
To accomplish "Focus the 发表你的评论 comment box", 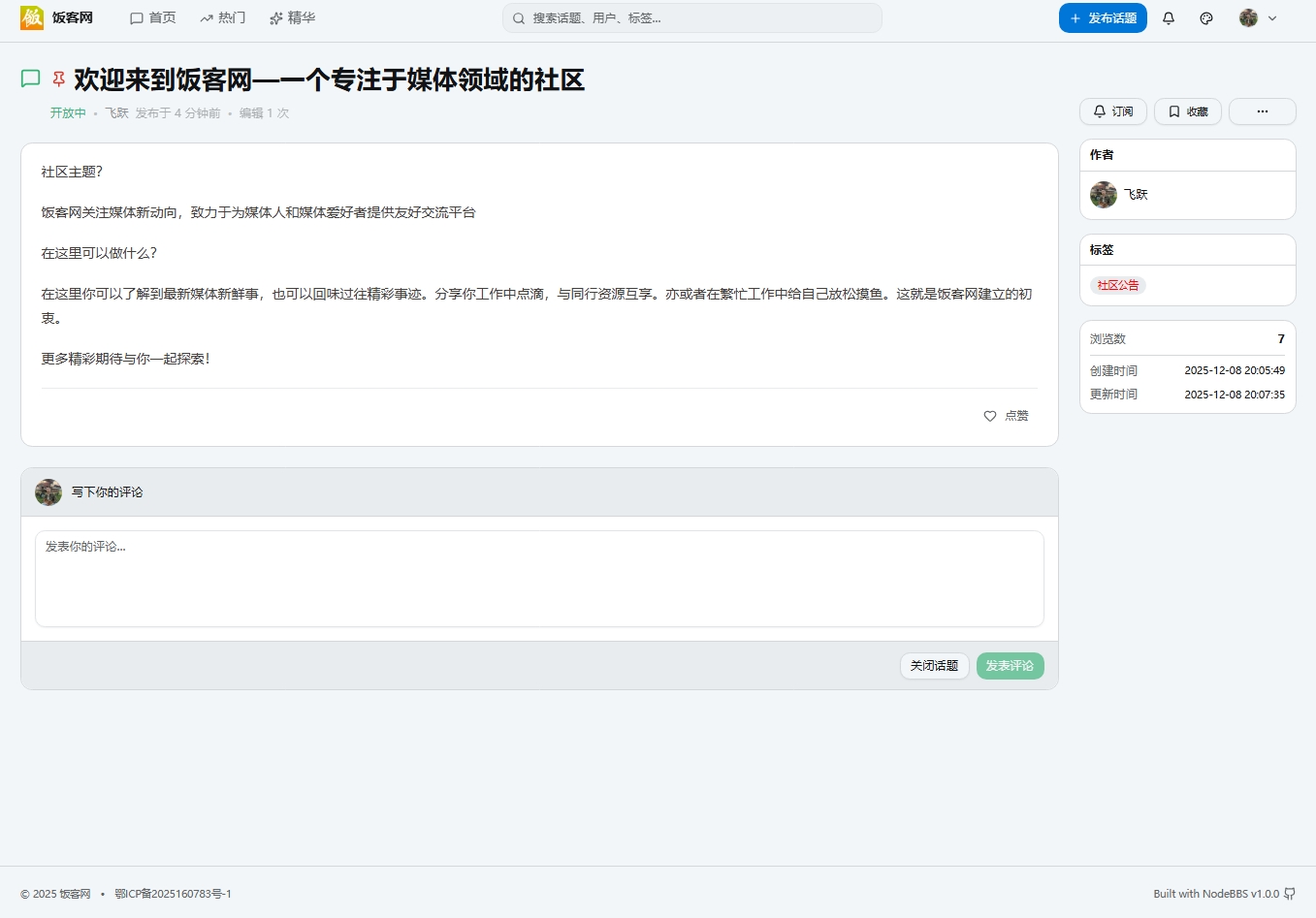I will click(x=539, y=579).
